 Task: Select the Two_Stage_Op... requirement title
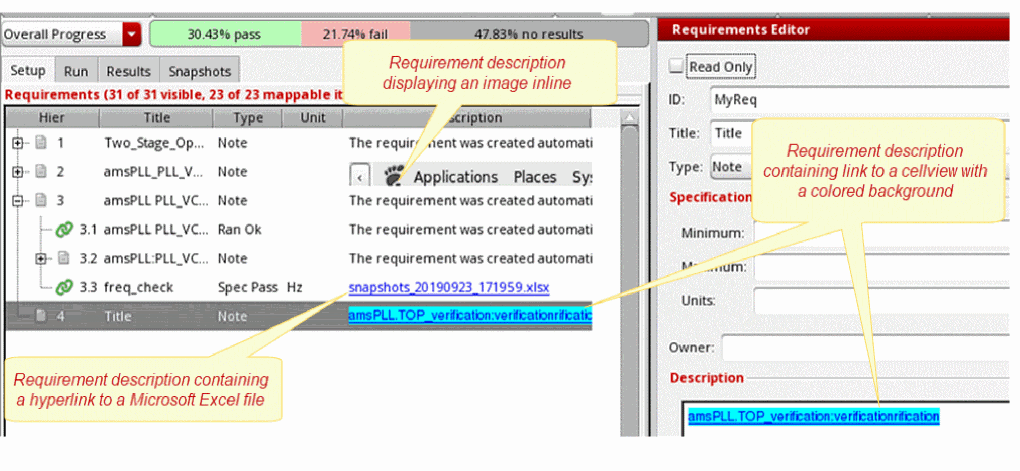(x=156, y=143)
